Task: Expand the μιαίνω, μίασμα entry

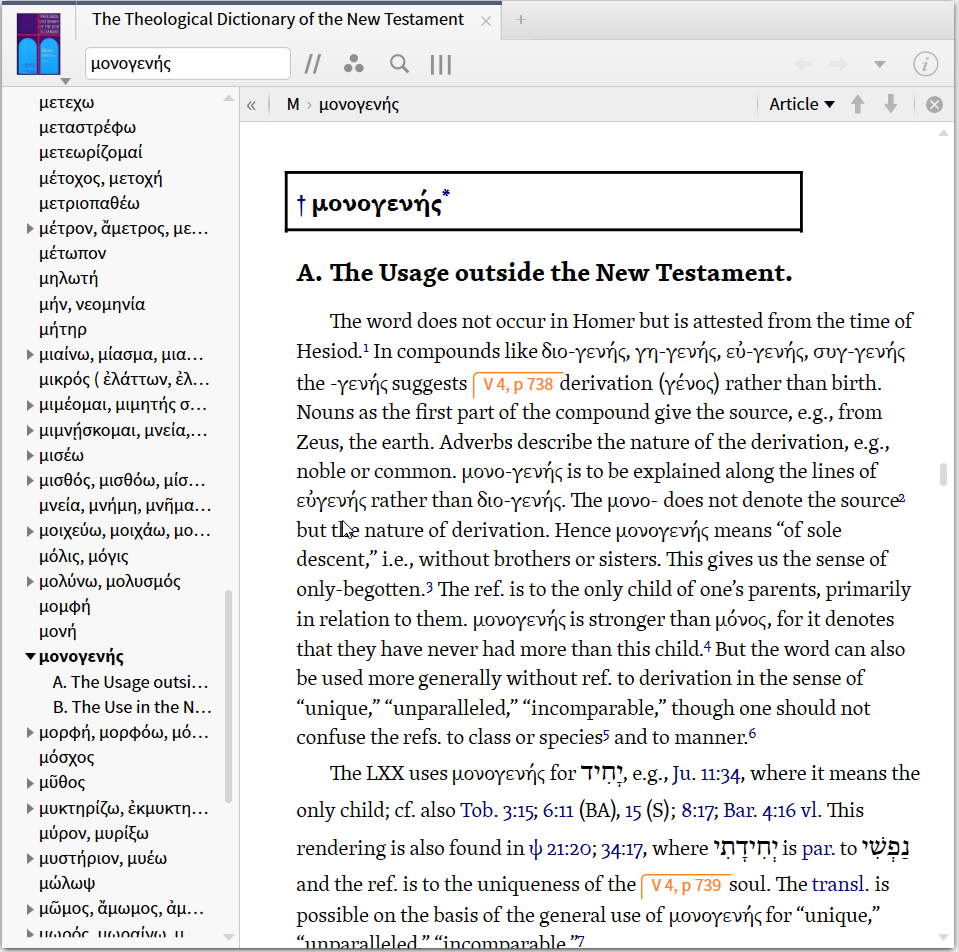Action: click(x=29, y=355)
